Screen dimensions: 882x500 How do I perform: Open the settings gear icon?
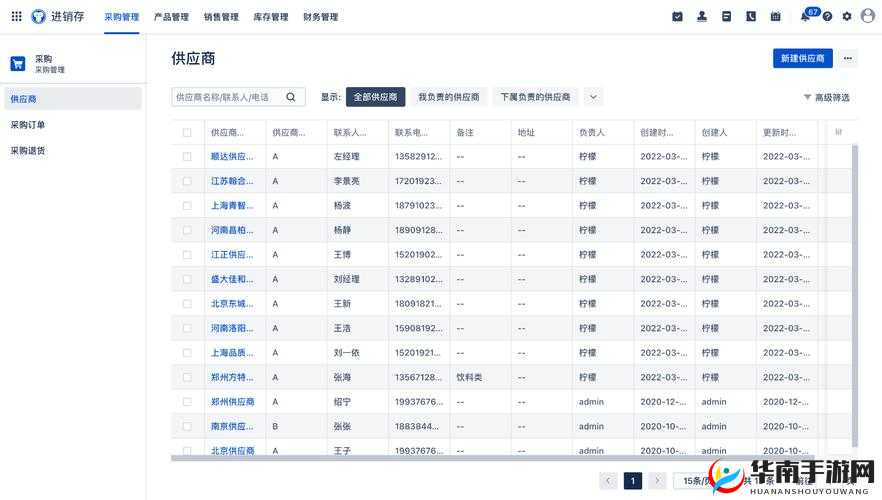(847, 16)
